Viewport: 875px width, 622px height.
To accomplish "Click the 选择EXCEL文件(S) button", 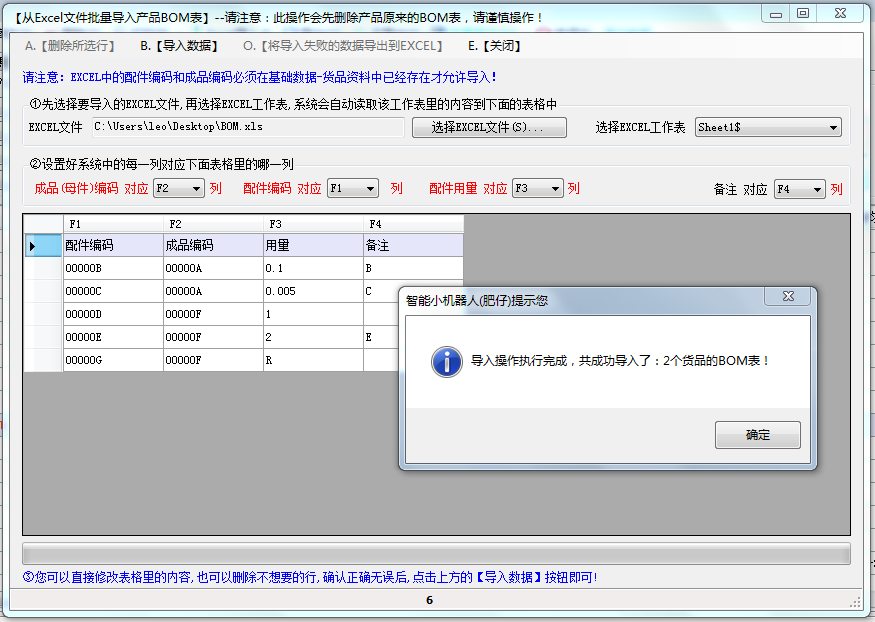I will tap(489, 127).
